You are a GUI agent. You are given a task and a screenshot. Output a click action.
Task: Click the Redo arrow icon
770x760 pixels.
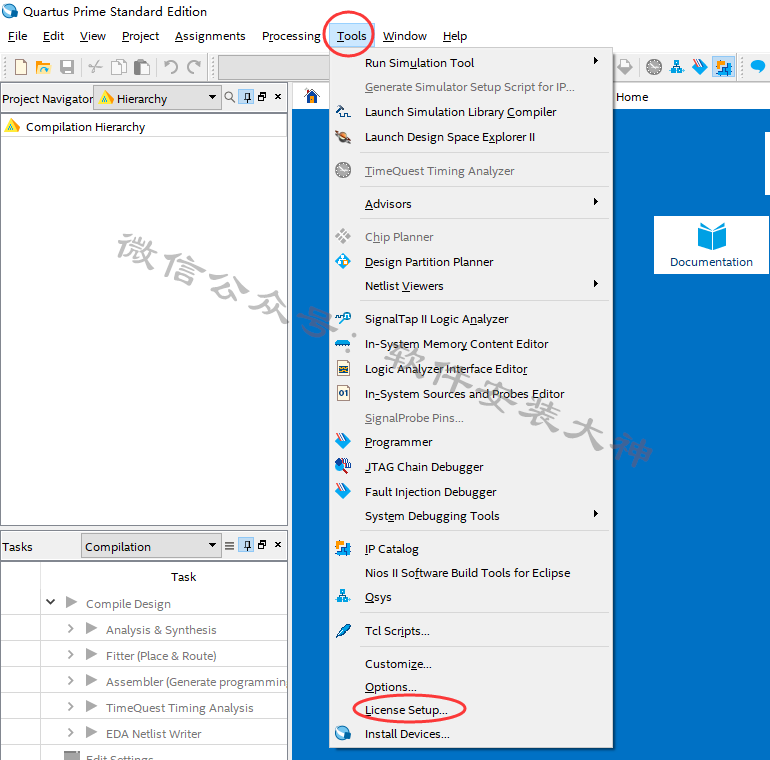click(194, 67)
